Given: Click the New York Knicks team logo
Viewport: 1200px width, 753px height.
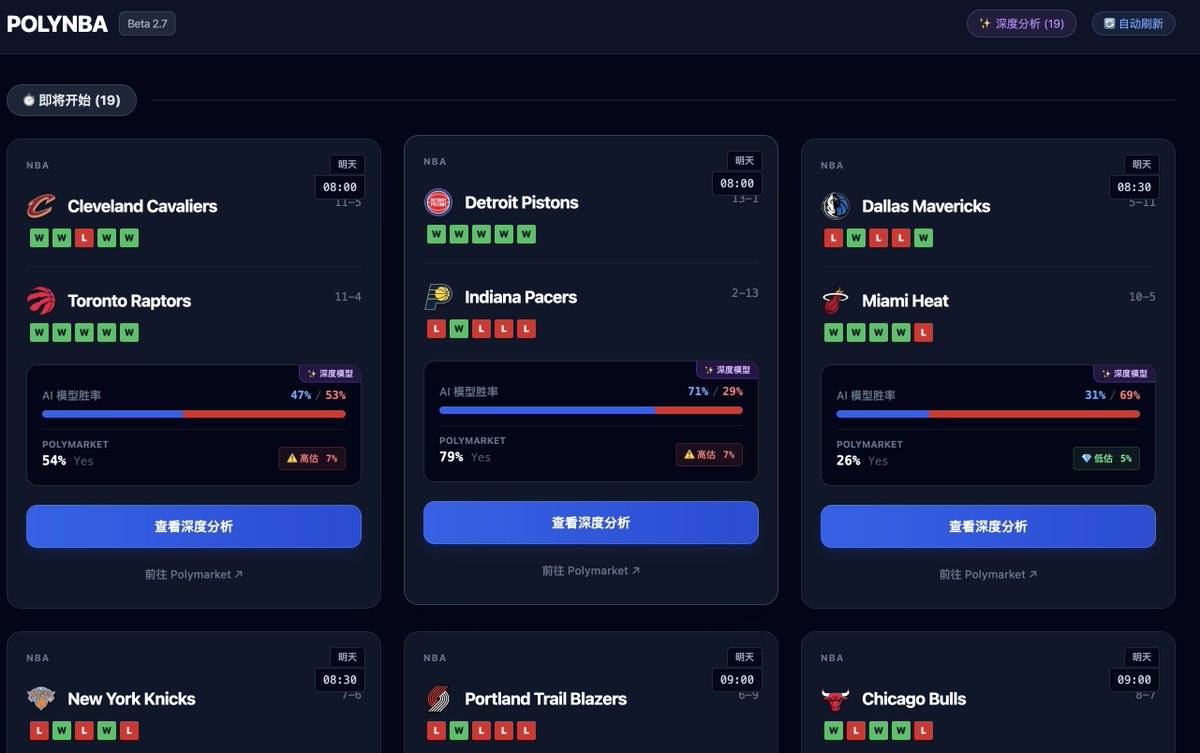Looking at the screenshot, I should click(40, 699).
